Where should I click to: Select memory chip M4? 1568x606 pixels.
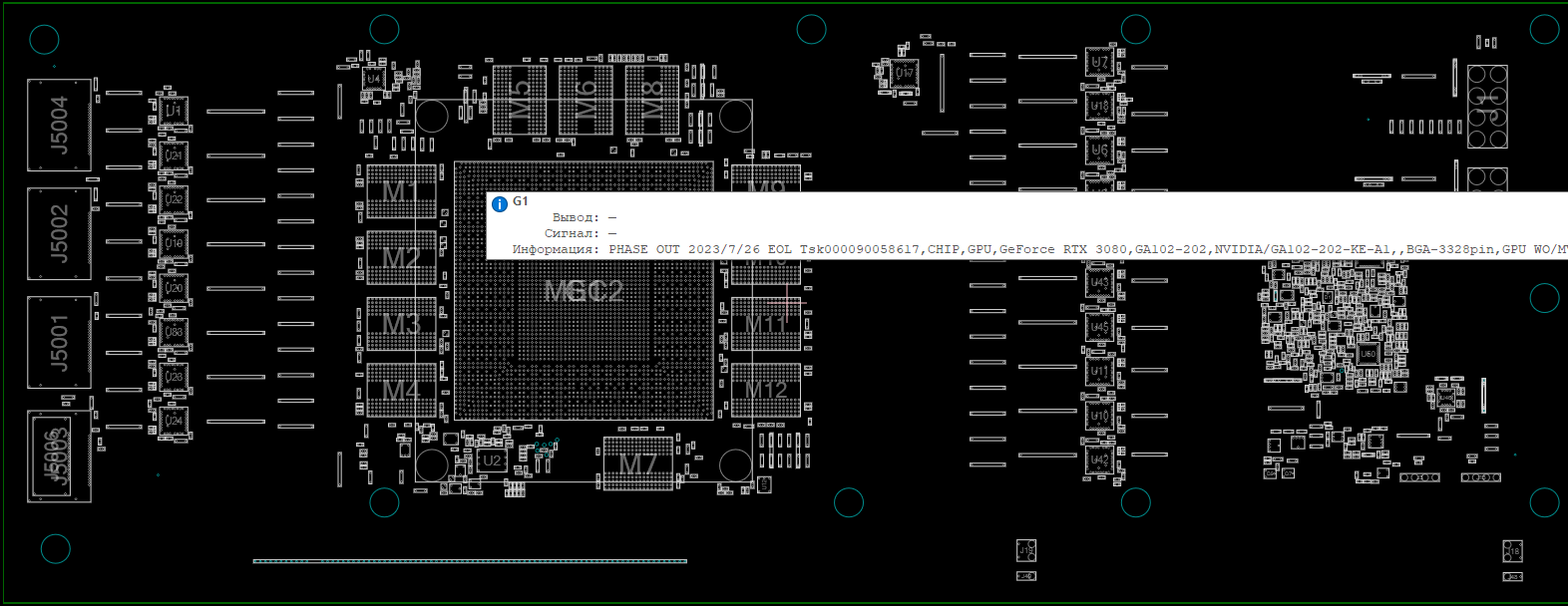[x=401, y=390]
